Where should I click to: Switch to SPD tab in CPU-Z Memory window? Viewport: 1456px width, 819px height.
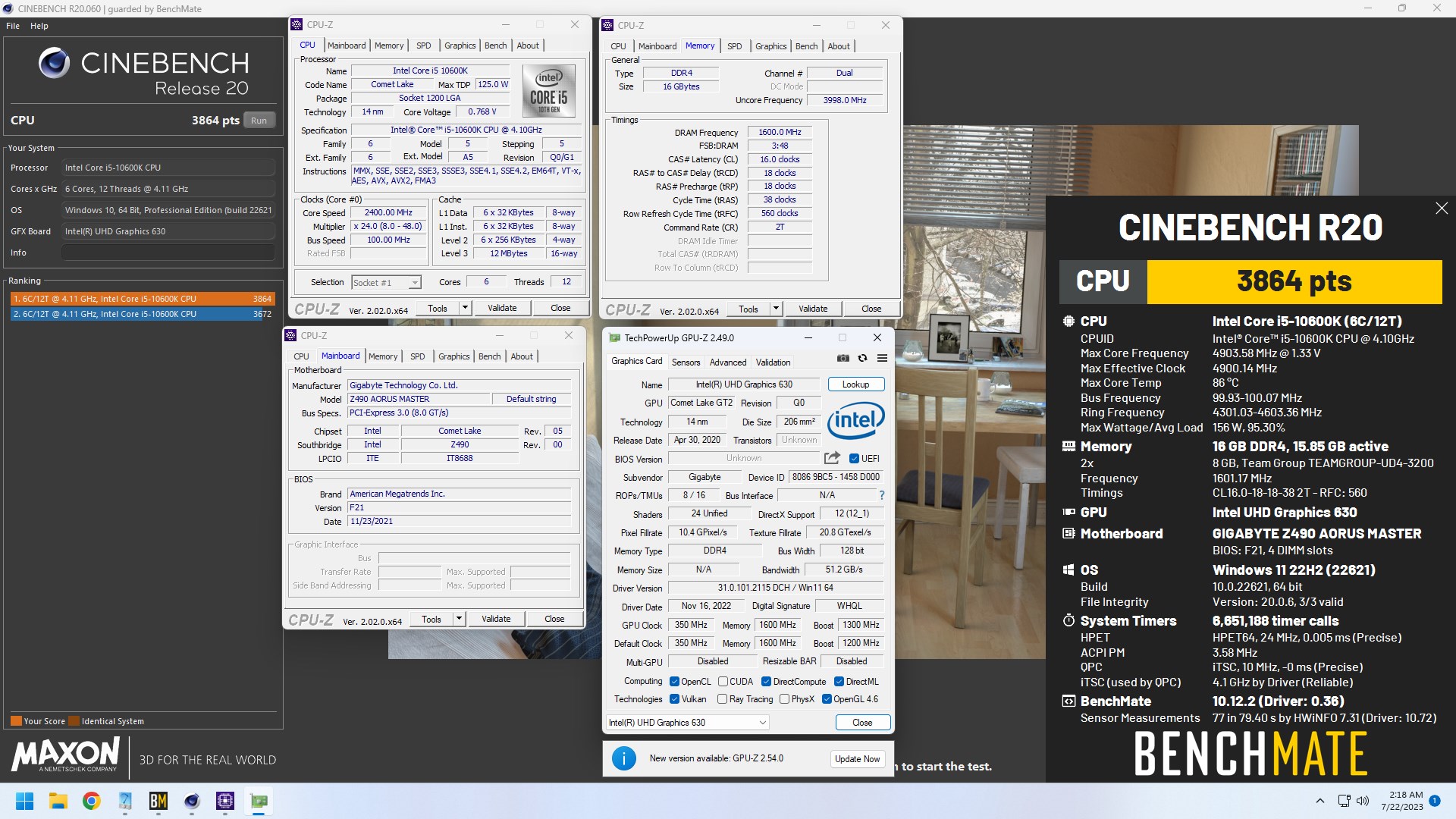pos(734,46)
